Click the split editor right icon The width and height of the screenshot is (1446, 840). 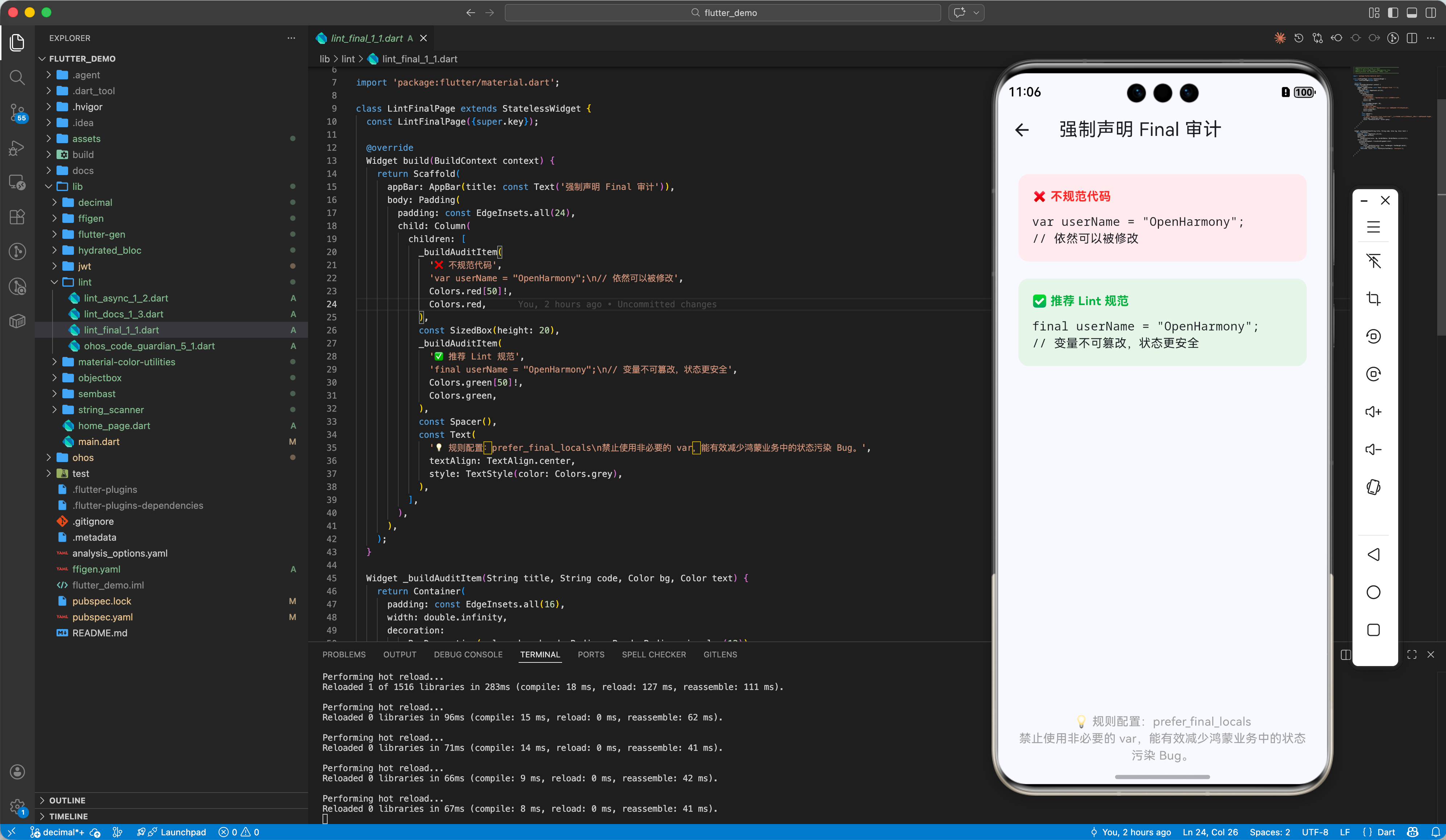point(1412,38)
